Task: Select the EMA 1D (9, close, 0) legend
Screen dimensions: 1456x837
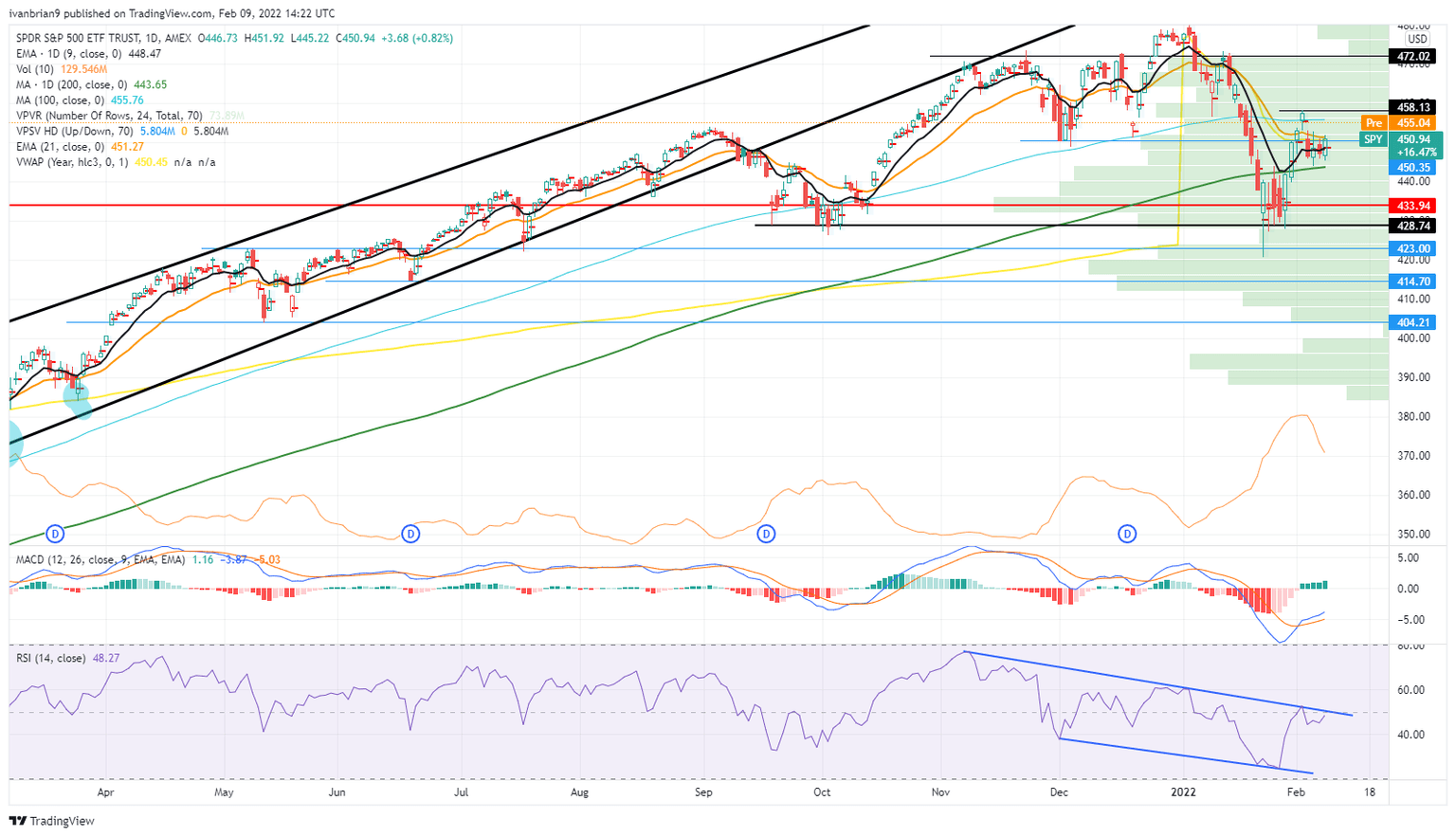Action: (68, 54)
